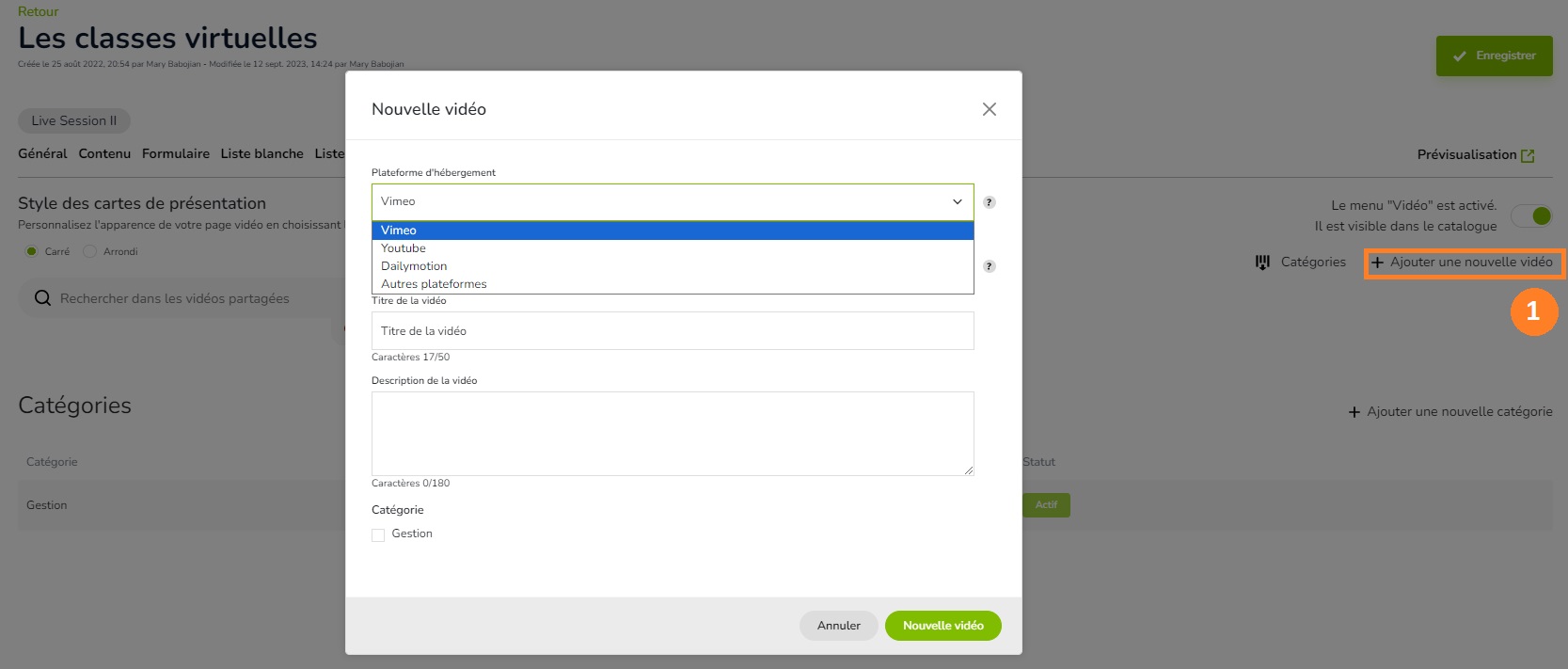Choose Dailymotion from the platform list
Screen dimensions: 1568x669
coord(414,266)
